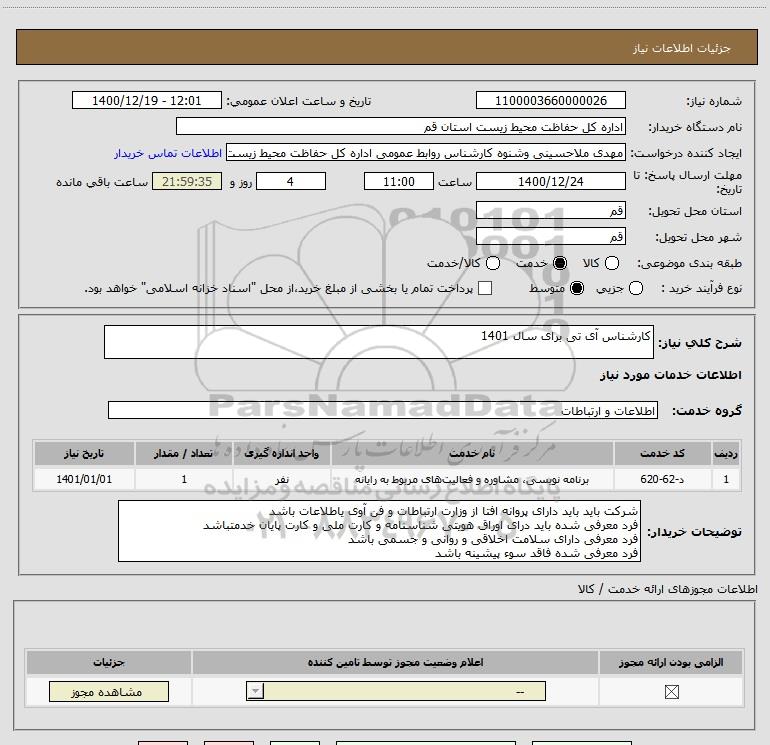Click the request creator field
This screenshot has height=745, width=770.
coord(426,153)
